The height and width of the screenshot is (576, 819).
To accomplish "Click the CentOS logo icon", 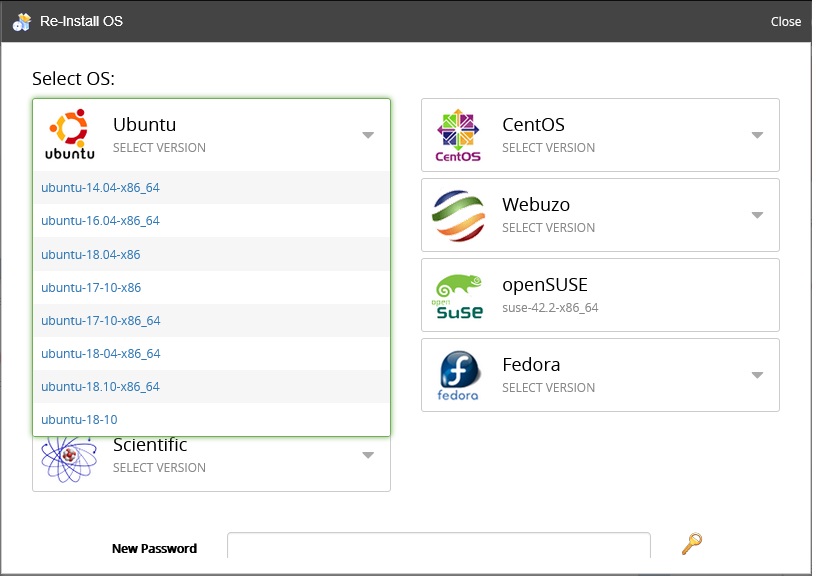I will coord(458,135).
